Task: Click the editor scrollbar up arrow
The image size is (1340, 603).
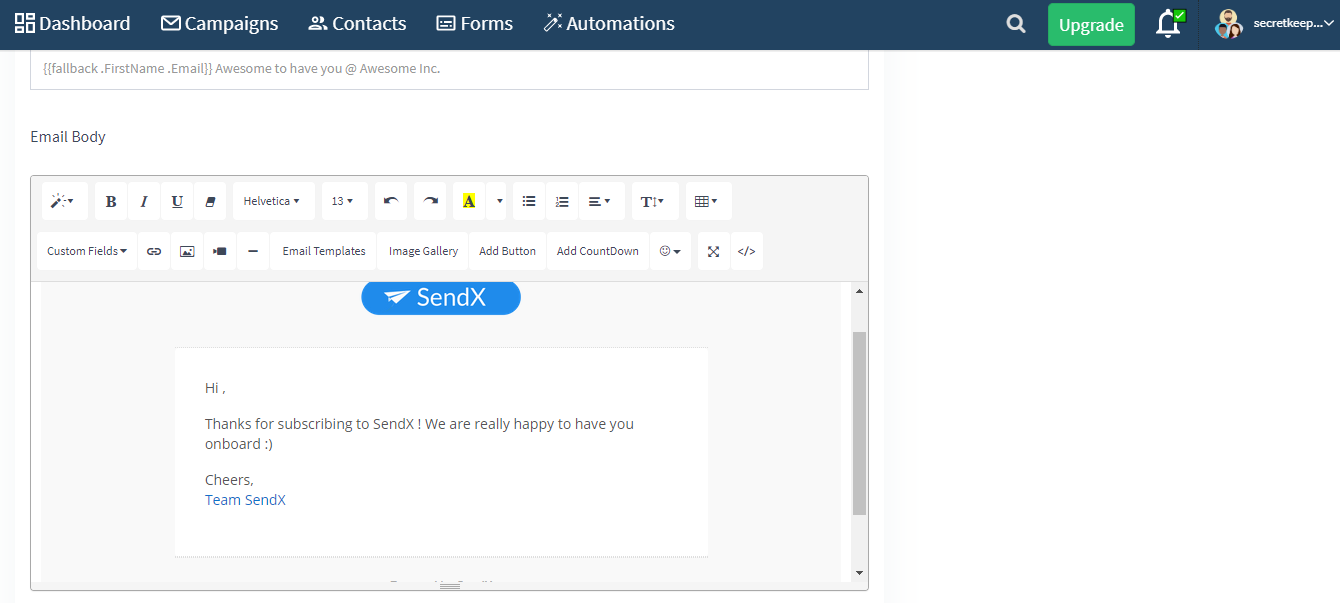Action: pyautogui.click(x=859, y=291)
